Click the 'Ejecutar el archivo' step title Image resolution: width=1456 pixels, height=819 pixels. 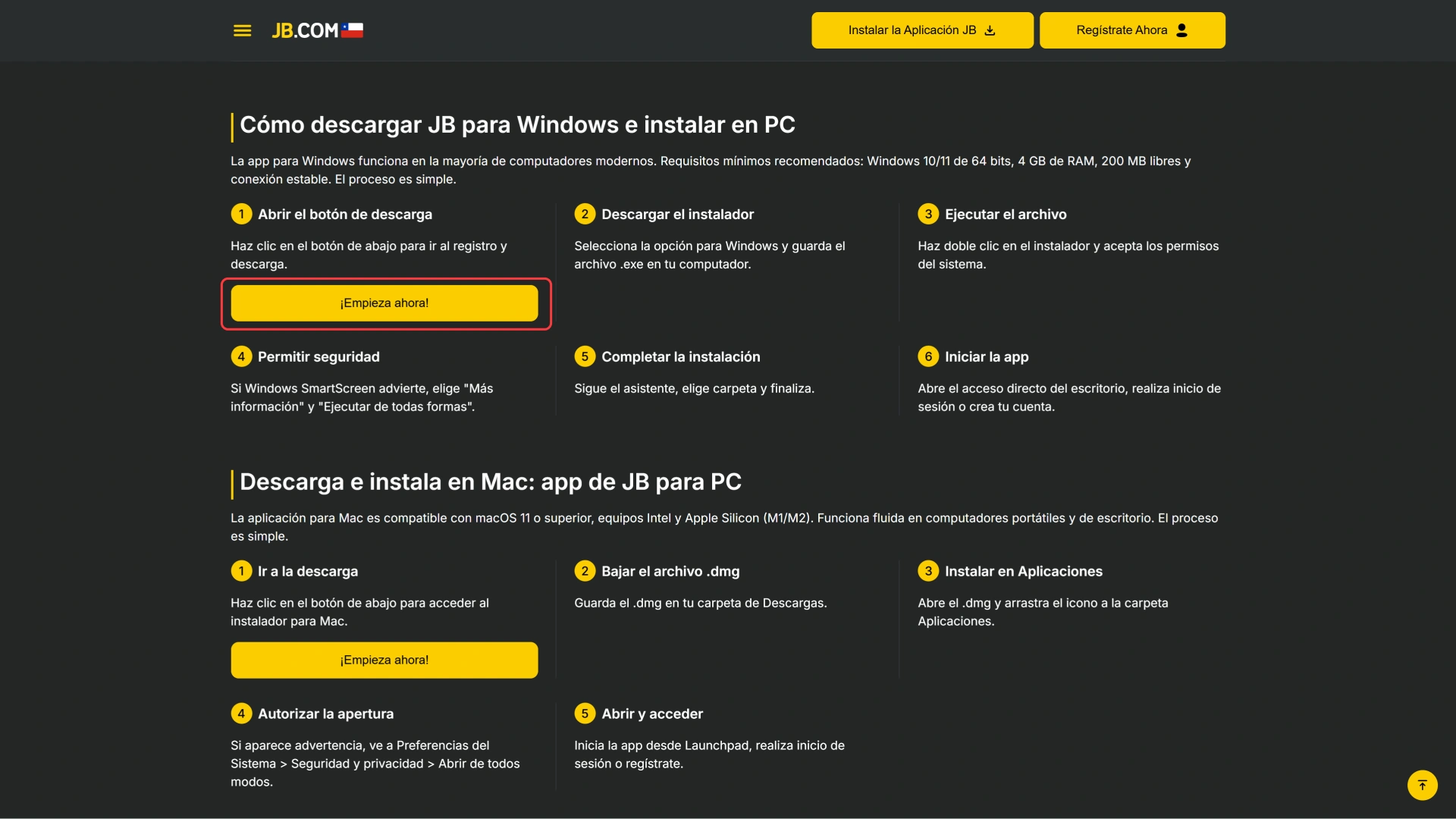coord(1006,214)
